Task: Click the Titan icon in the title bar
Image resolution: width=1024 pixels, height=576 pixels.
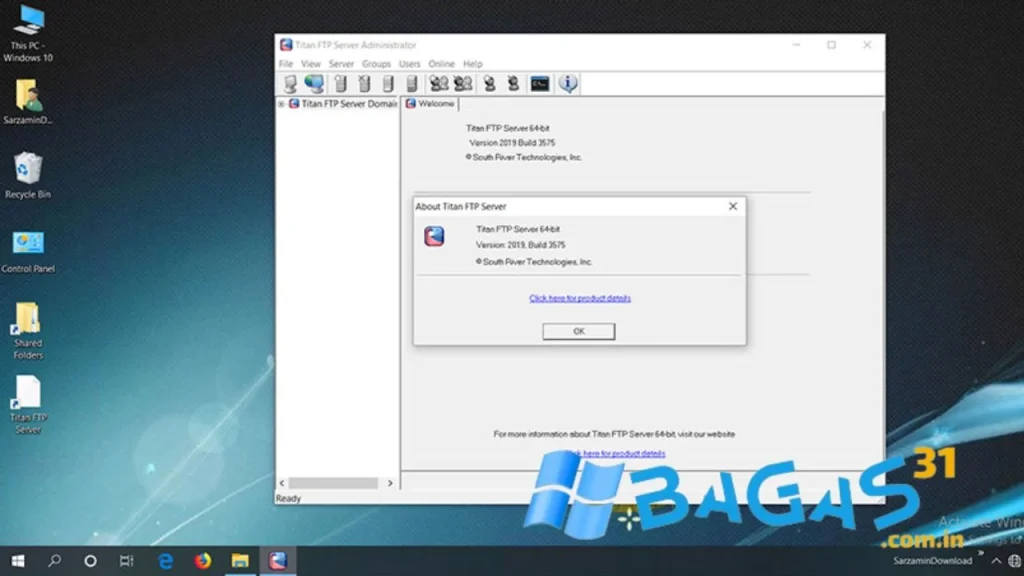Action: pyautogui.click(x=286, y=44)
